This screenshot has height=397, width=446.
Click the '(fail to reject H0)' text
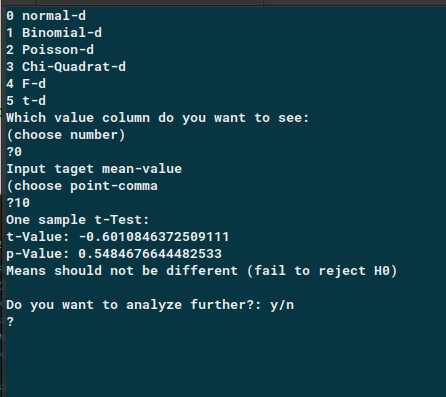322,271
